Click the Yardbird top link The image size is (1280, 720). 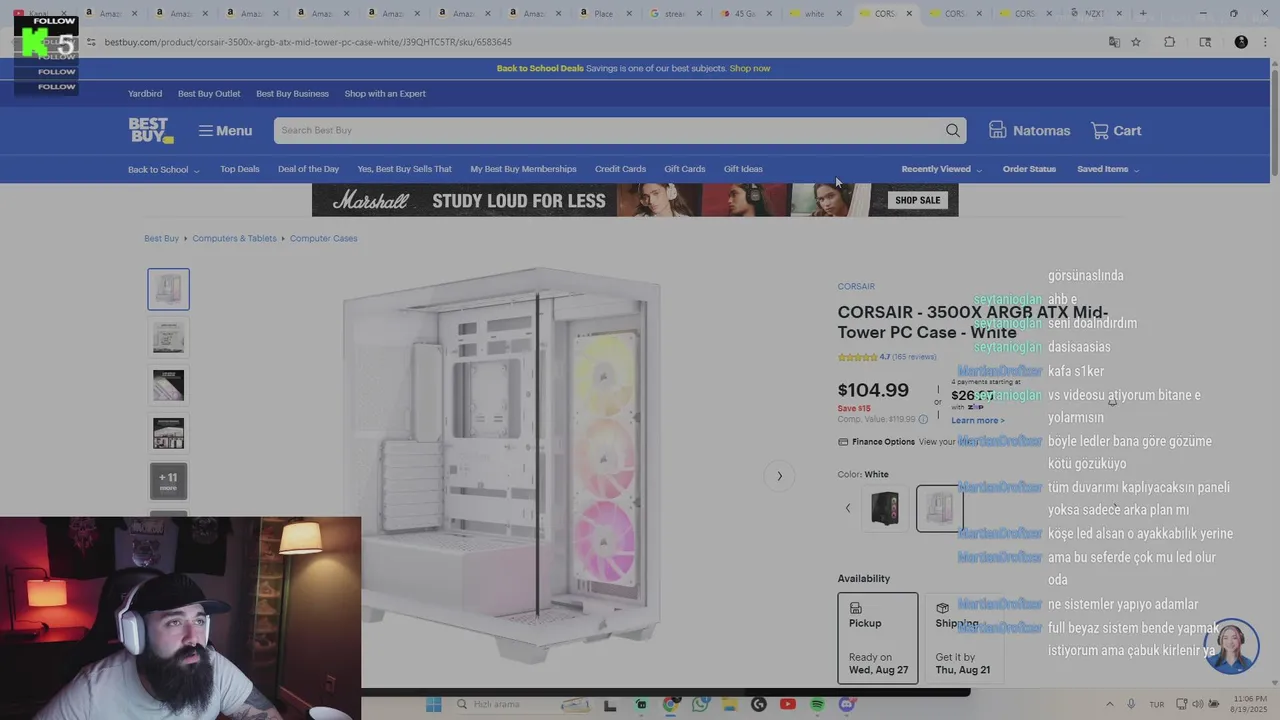145,94
